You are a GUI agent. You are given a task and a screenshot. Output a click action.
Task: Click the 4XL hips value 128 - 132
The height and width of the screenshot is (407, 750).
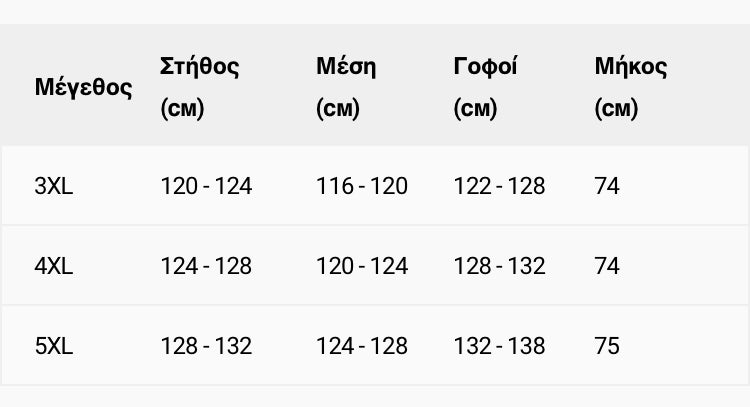(499, 266)
